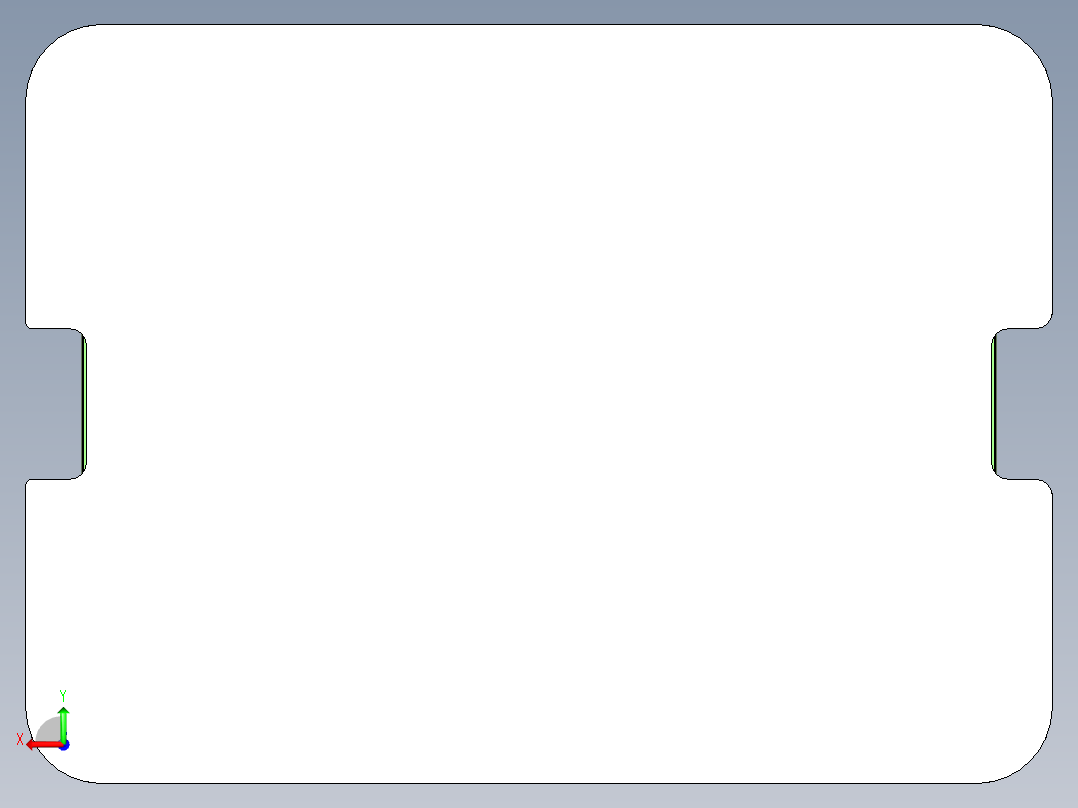Image resolution: width=1078 pixels, height=808 pixels.
Task: Click the red X axis arrow
Action: (43, 745)
